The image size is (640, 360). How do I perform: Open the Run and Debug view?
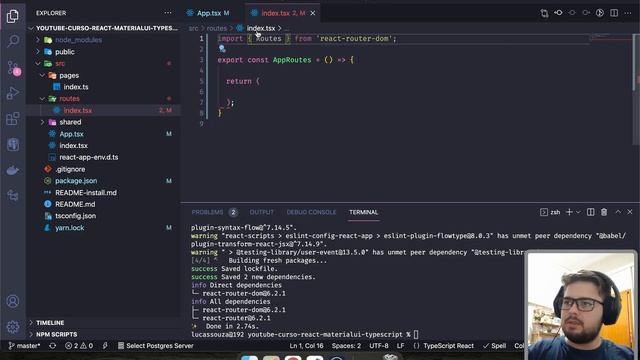[x=13, y=93]
